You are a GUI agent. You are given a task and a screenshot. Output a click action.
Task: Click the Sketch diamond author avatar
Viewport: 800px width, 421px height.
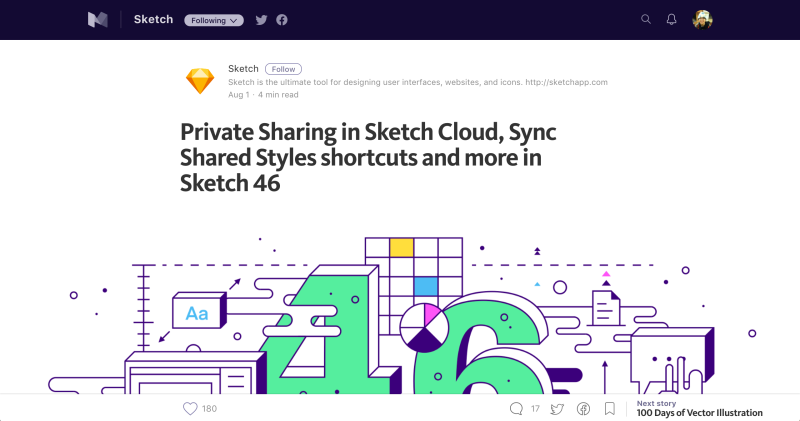coord(199,81)
